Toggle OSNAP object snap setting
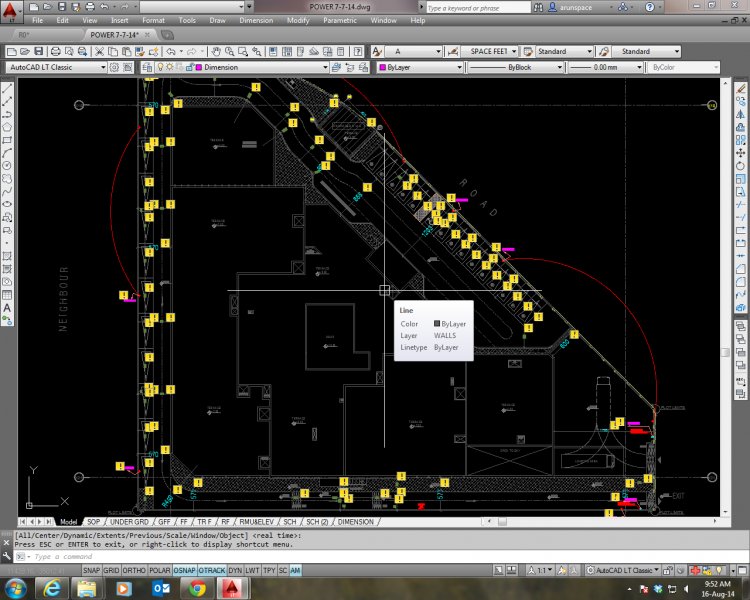The image size is (750, 600). (185, 569)
